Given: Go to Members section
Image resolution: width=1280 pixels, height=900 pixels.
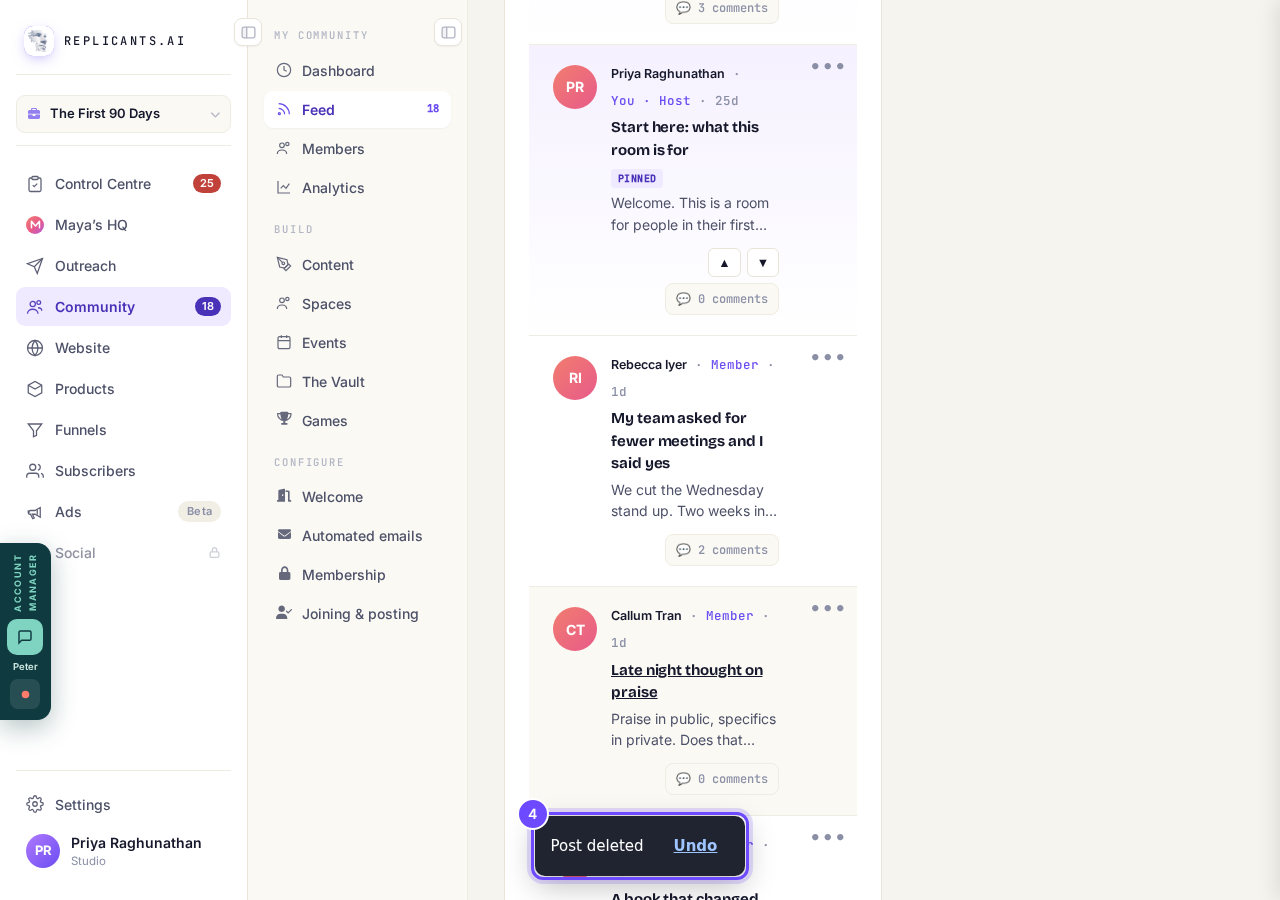Looking at the screenshot, I should [357, 149].
